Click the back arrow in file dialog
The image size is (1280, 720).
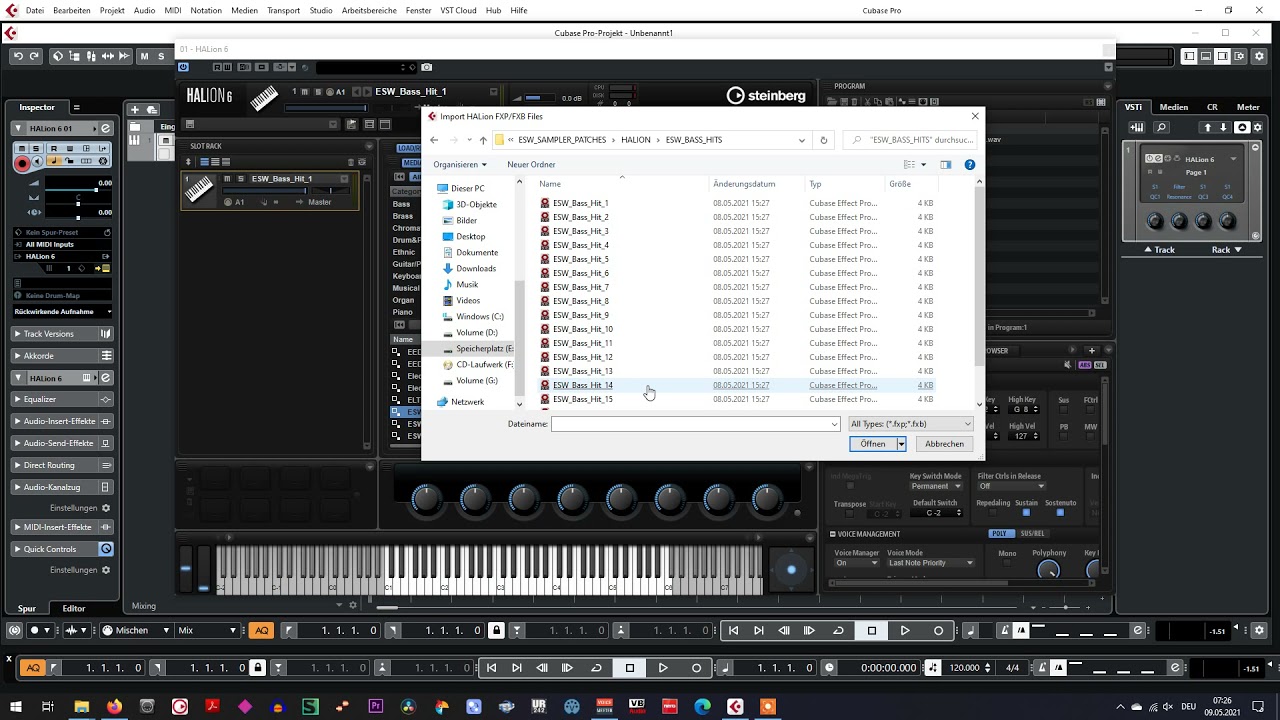pos(434,140)
